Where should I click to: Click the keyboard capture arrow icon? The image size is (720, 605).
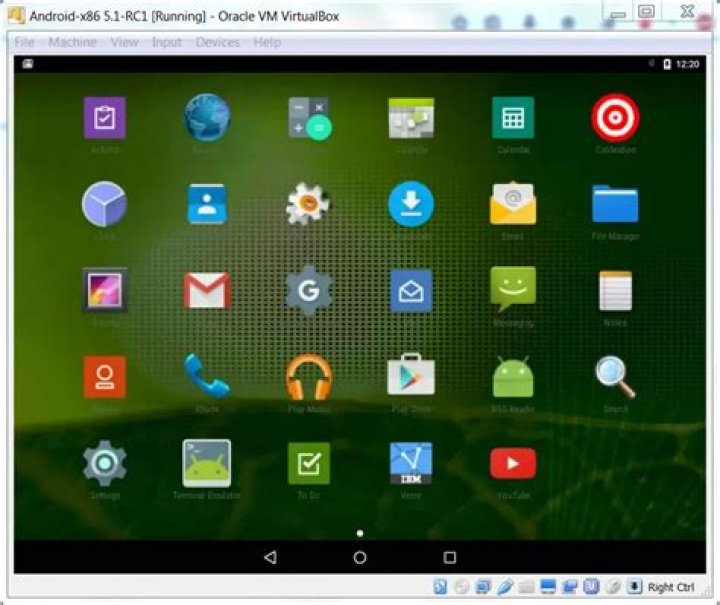click(x=634, y=586)
